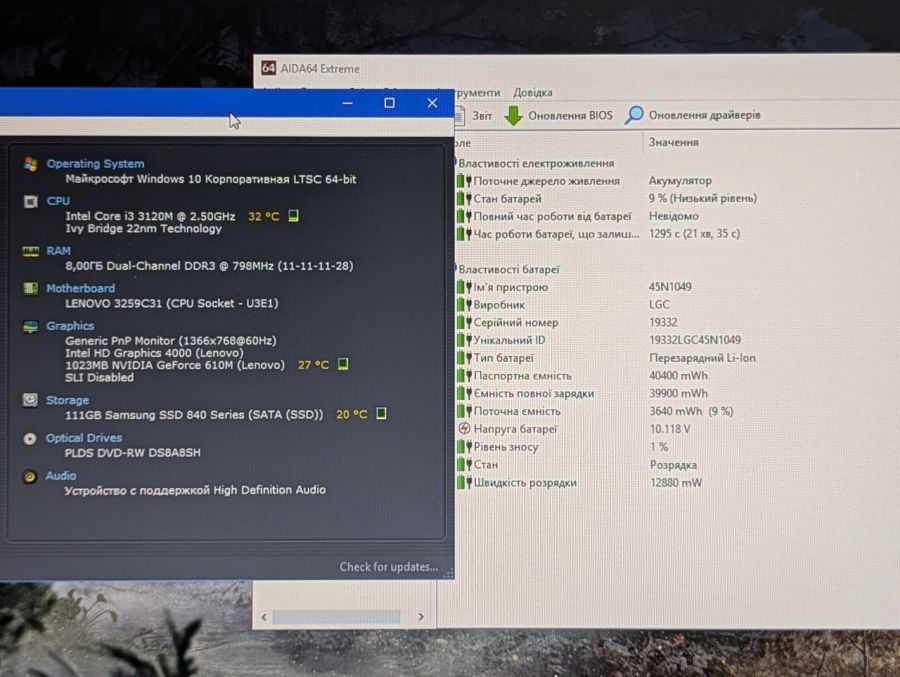Click the Optical Drives disc icon
The image size is (900, 677).
[x=30, y=439]
